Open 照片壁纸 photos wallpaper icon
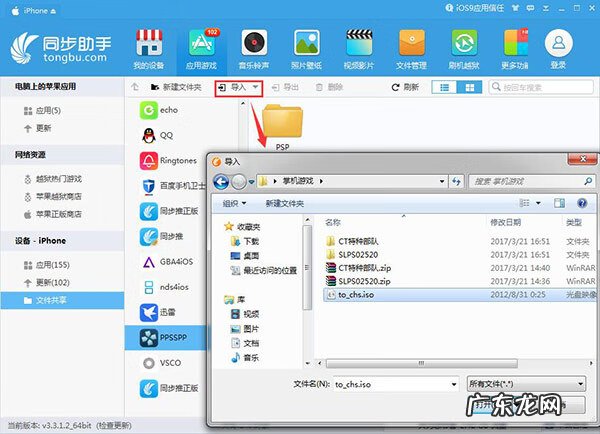The width and height of the screenshot is (600, 434). [307, 43]
